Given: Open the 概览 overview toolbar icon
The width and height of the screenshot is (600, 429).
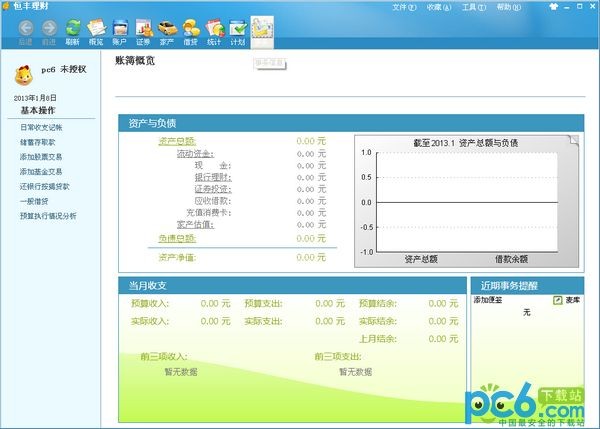Looking at the screenshot, I should [x=96, y=28].
